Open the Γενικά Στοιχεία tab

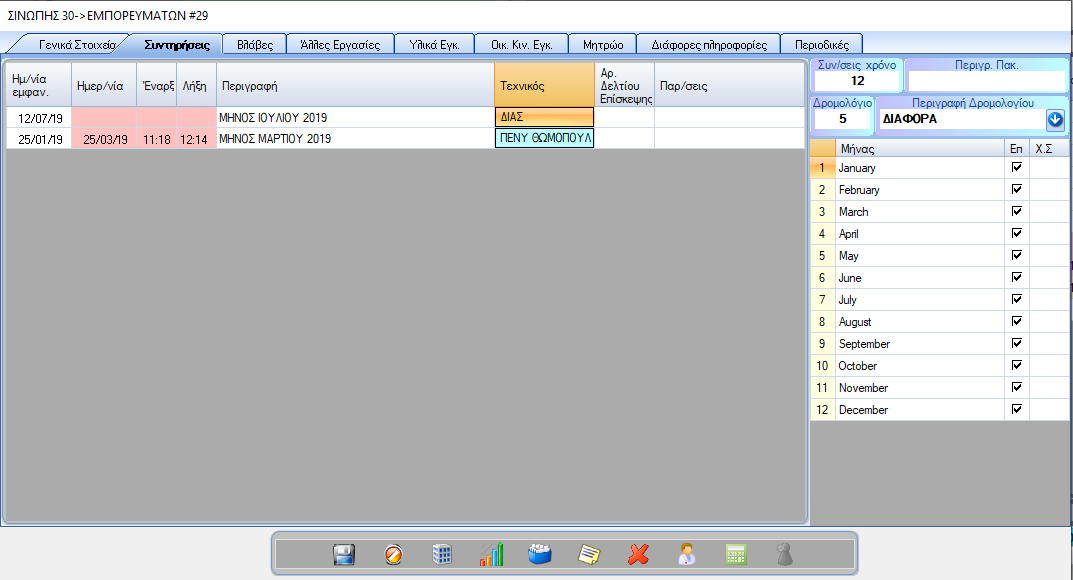point(76,45)
